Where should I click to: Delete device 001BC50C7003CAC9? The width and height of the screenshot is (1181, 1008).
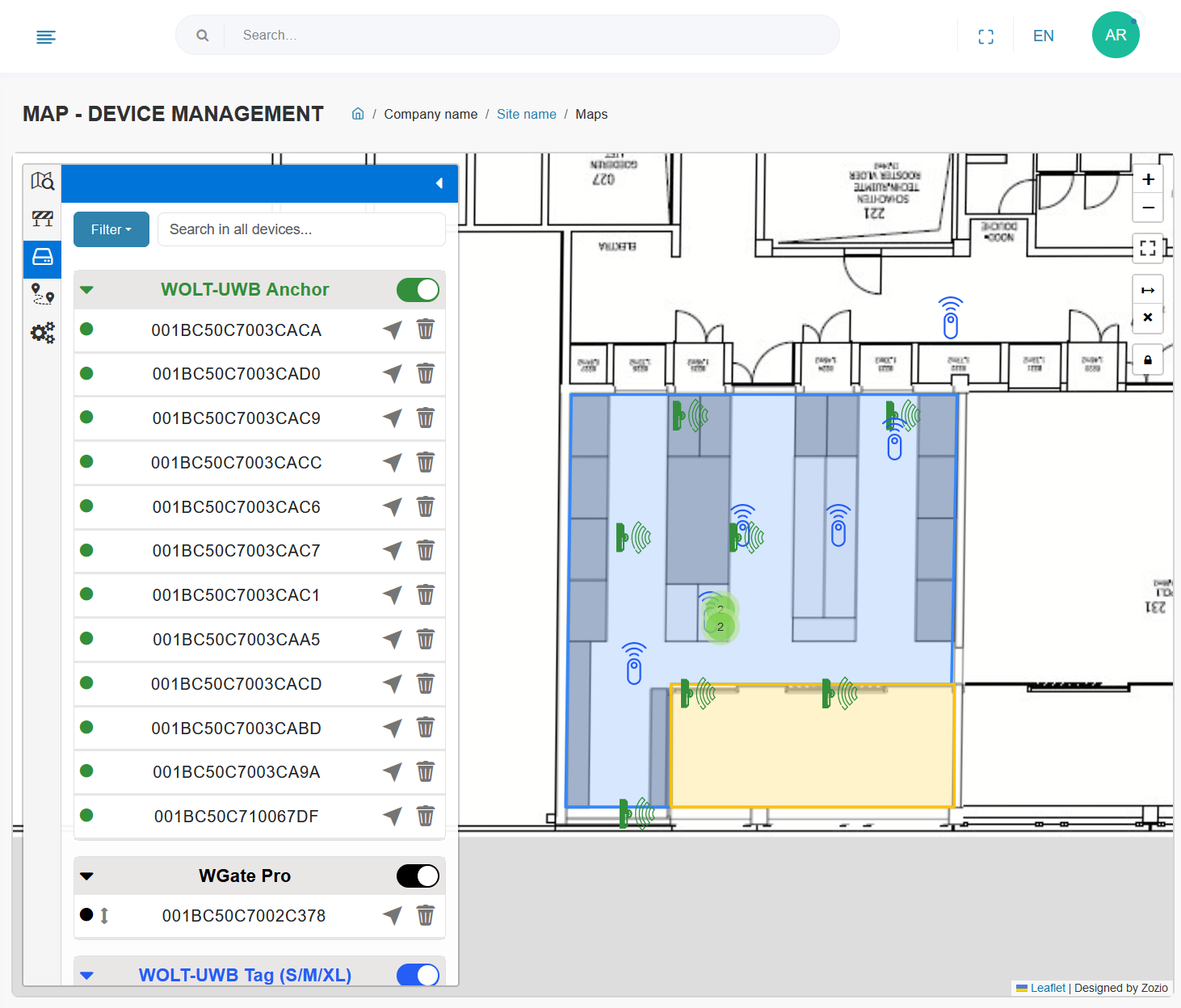(426, 418)
